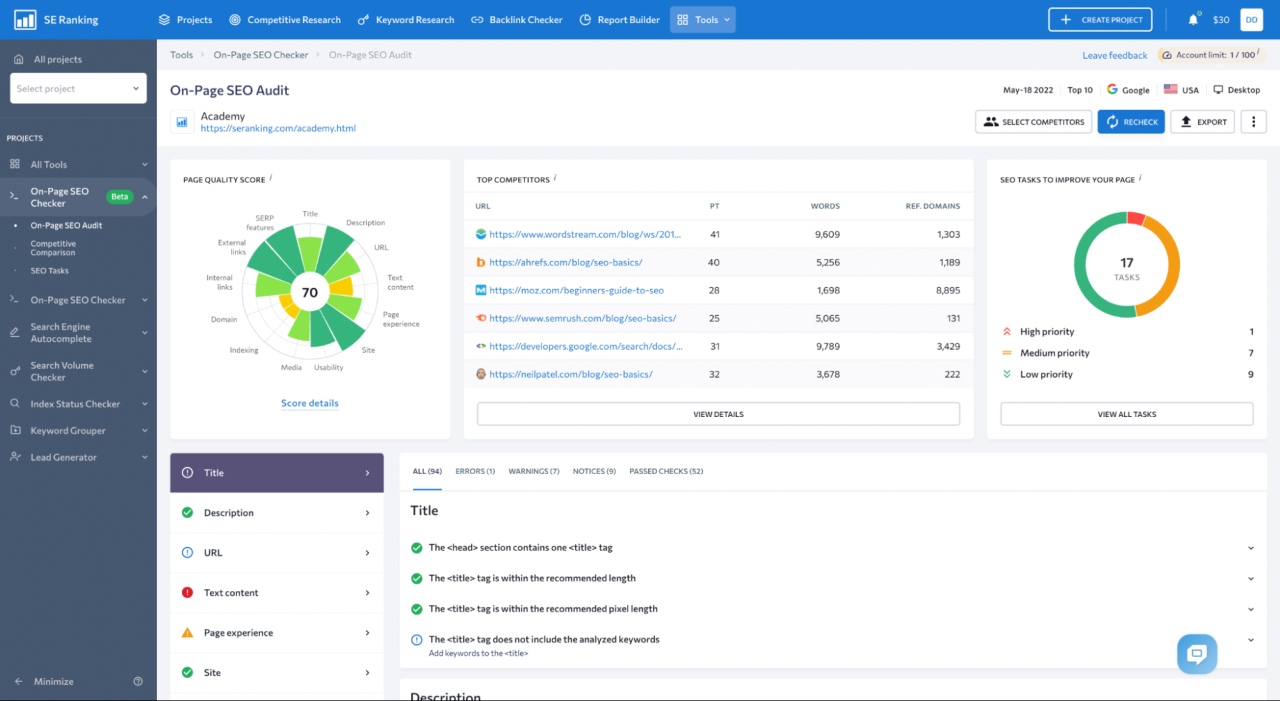
Task: Click the All projects home icon
Action: tap(18, 60)
